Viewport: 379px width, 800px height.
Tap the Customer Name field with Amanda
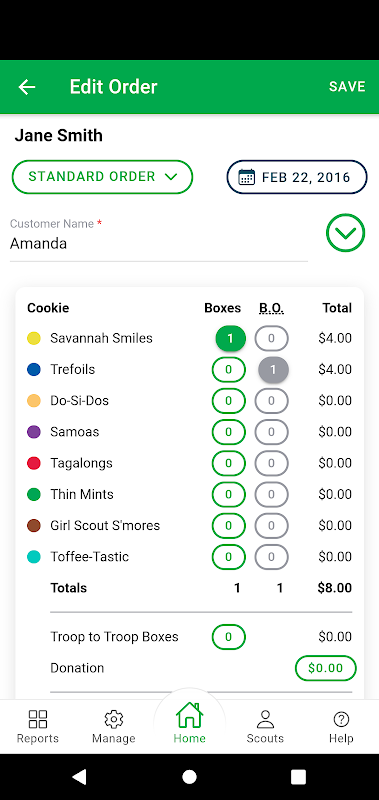pos(159,239)
